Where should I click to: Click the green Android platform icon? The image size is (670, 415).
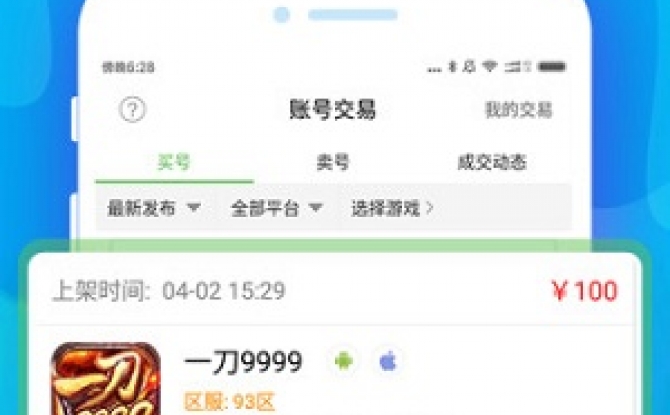(x=344, y=362)
